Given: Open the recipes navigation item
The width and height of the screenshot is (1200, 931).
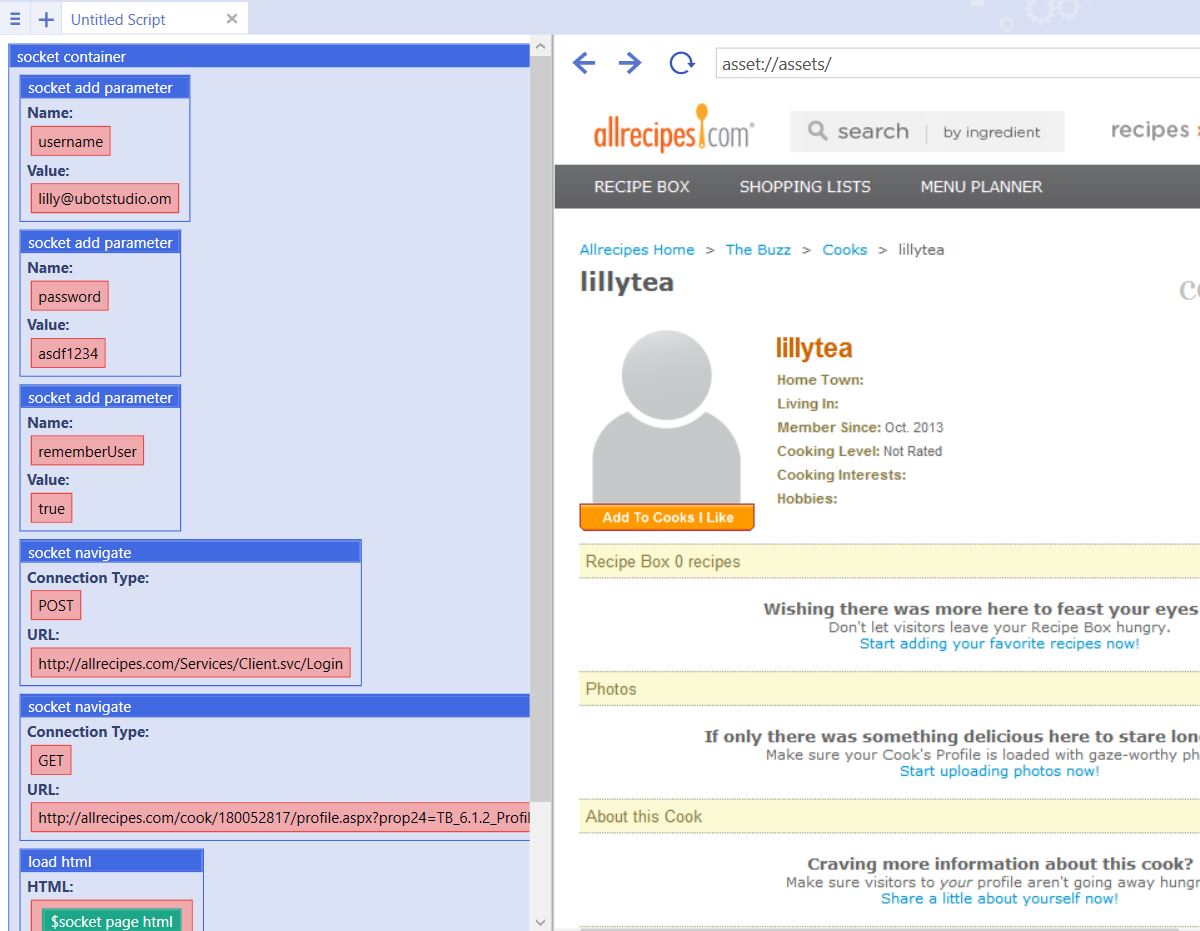Looking at the screenshot, I should (x=1150, y=130).
